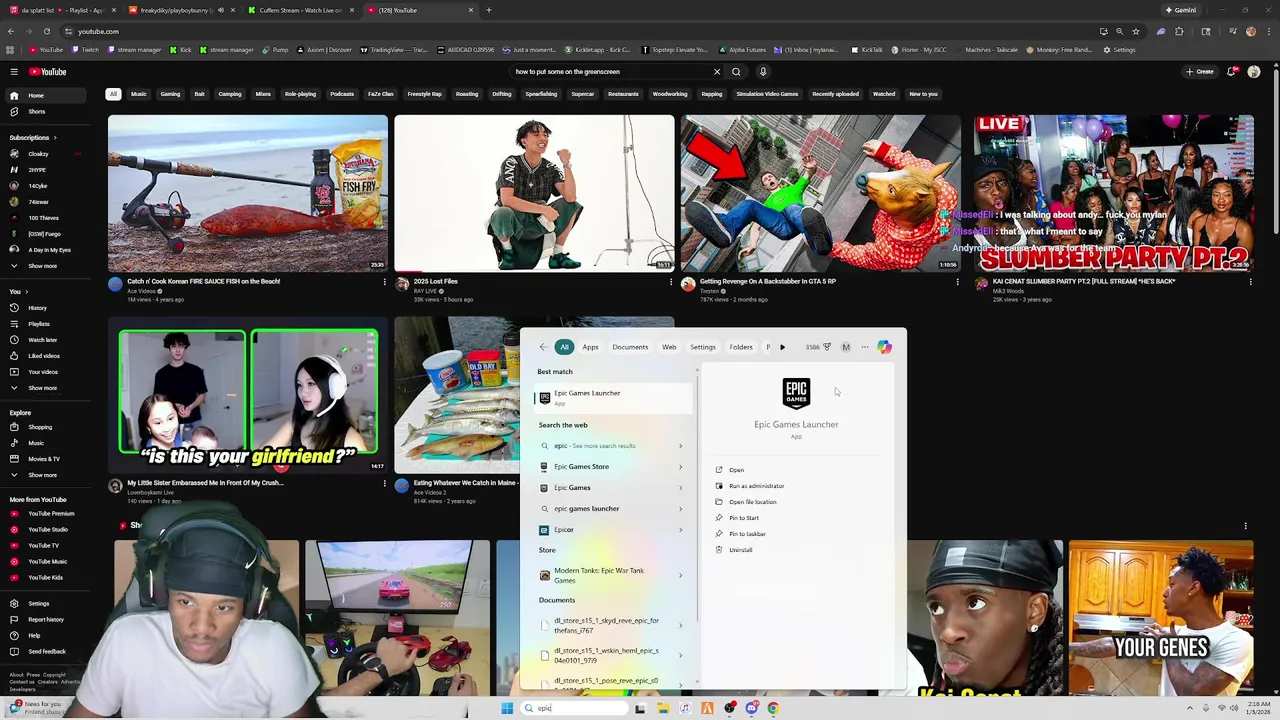Expand the You section Show more
This screenshot has height=720, width=1280.
click(x=48, y=388)
